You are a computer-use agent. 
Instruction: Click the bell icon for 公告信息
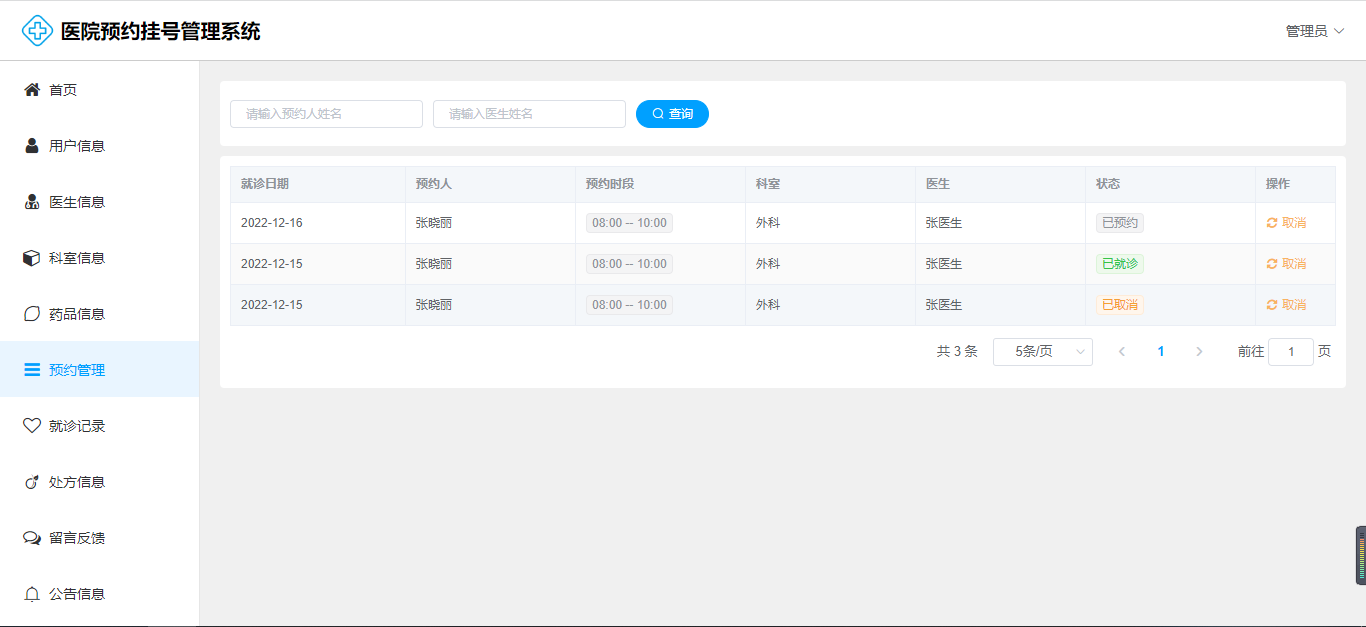[x=32, y=594]
